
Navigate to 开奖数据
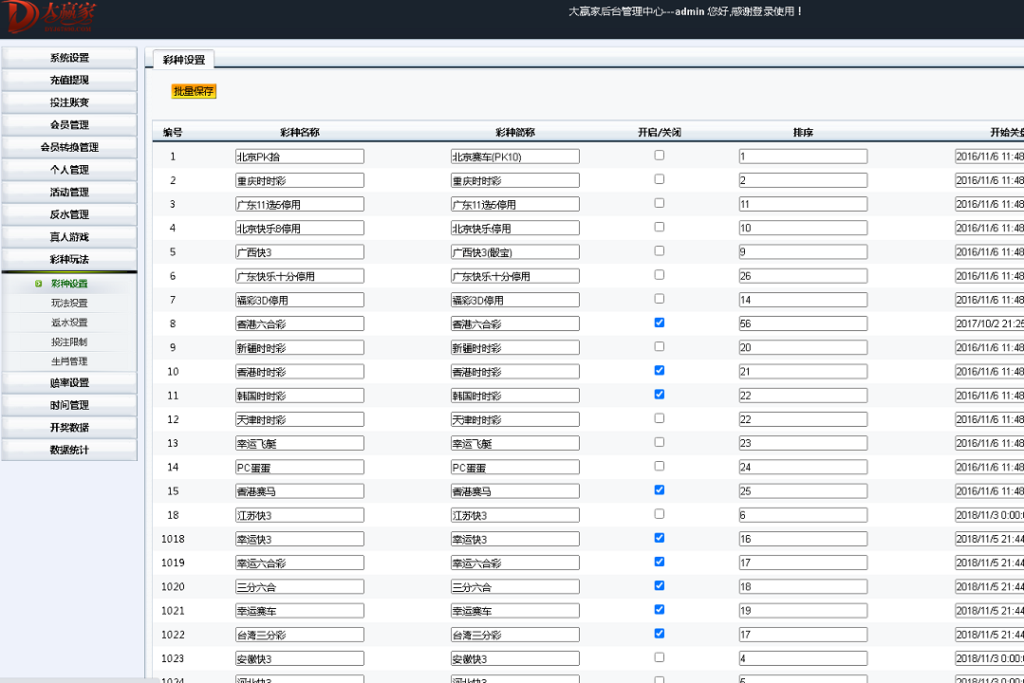click(68, 427)
